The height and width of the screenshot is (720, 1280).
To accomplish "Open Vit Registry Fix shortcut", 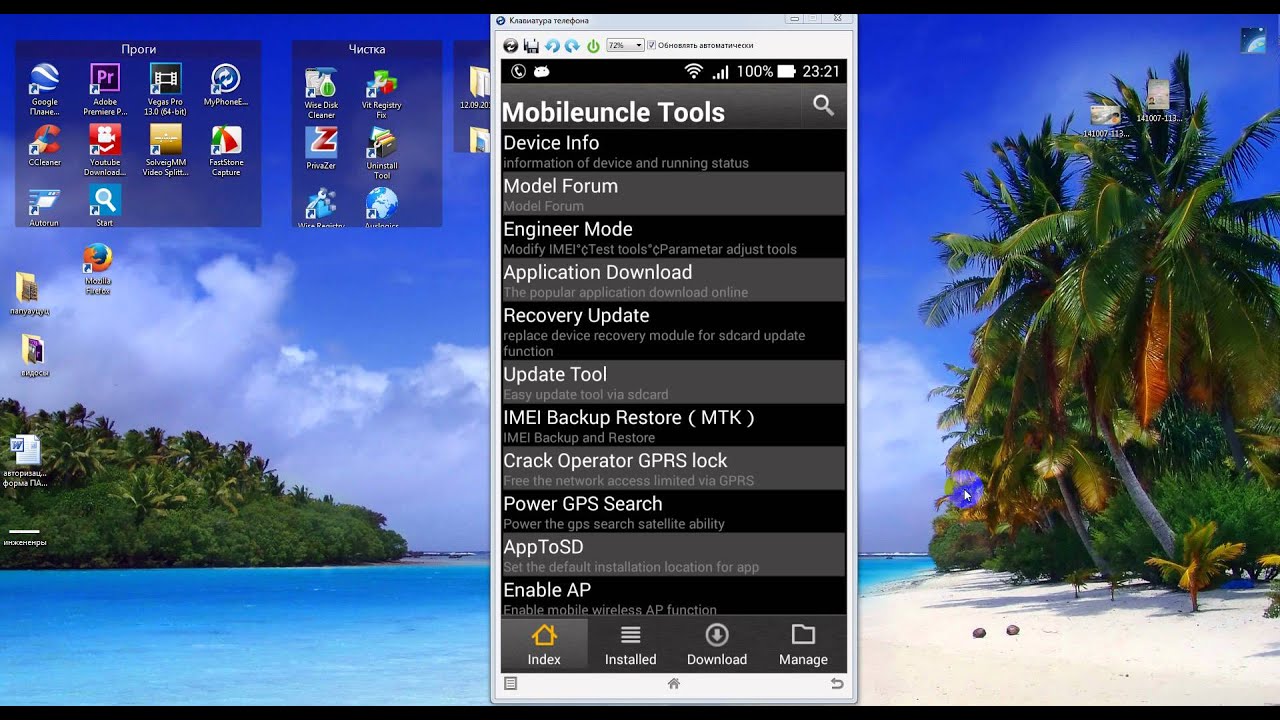I will click(382, 94).
